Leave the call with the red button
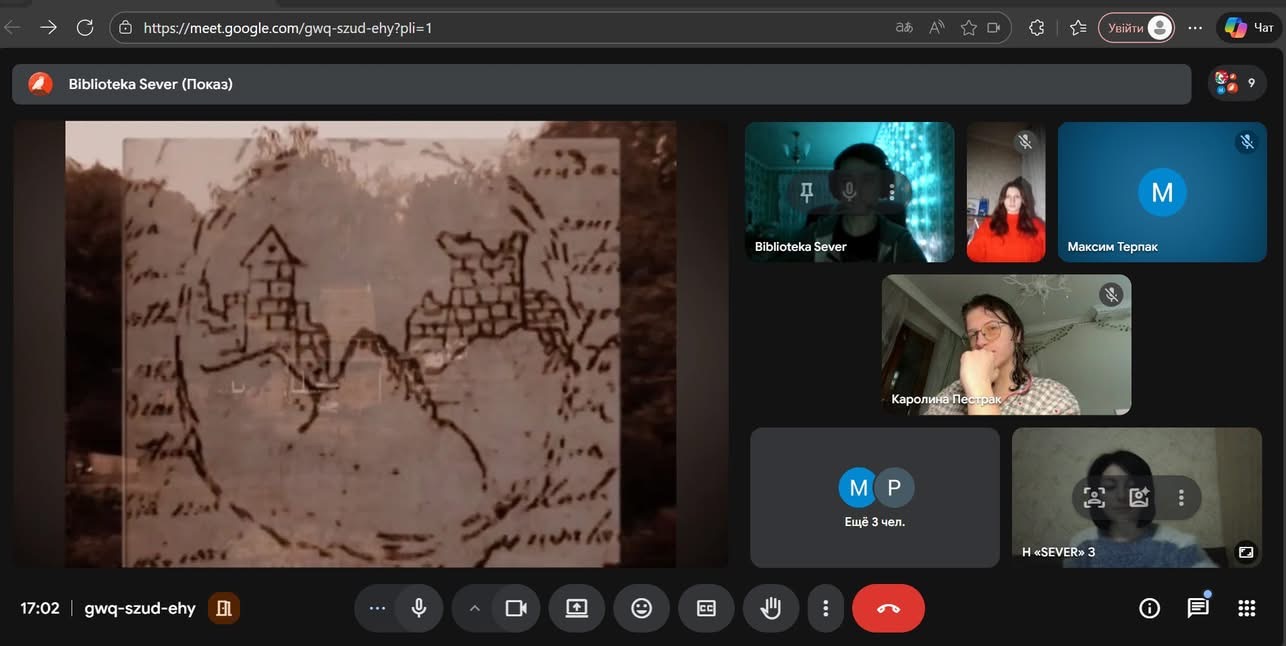 point(888,608)
